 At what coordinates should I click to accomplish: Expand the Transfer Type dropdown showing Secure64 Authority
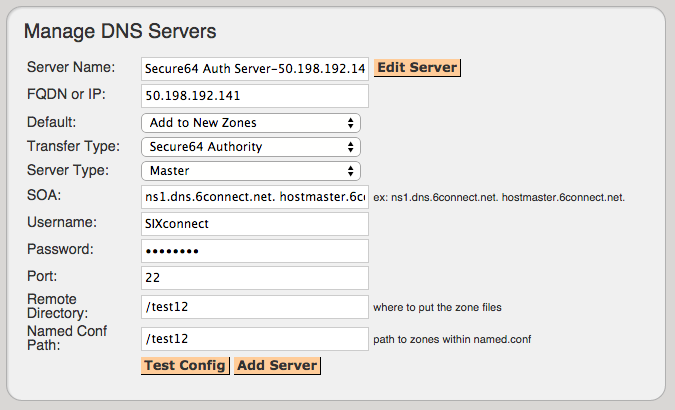(251, 147)
